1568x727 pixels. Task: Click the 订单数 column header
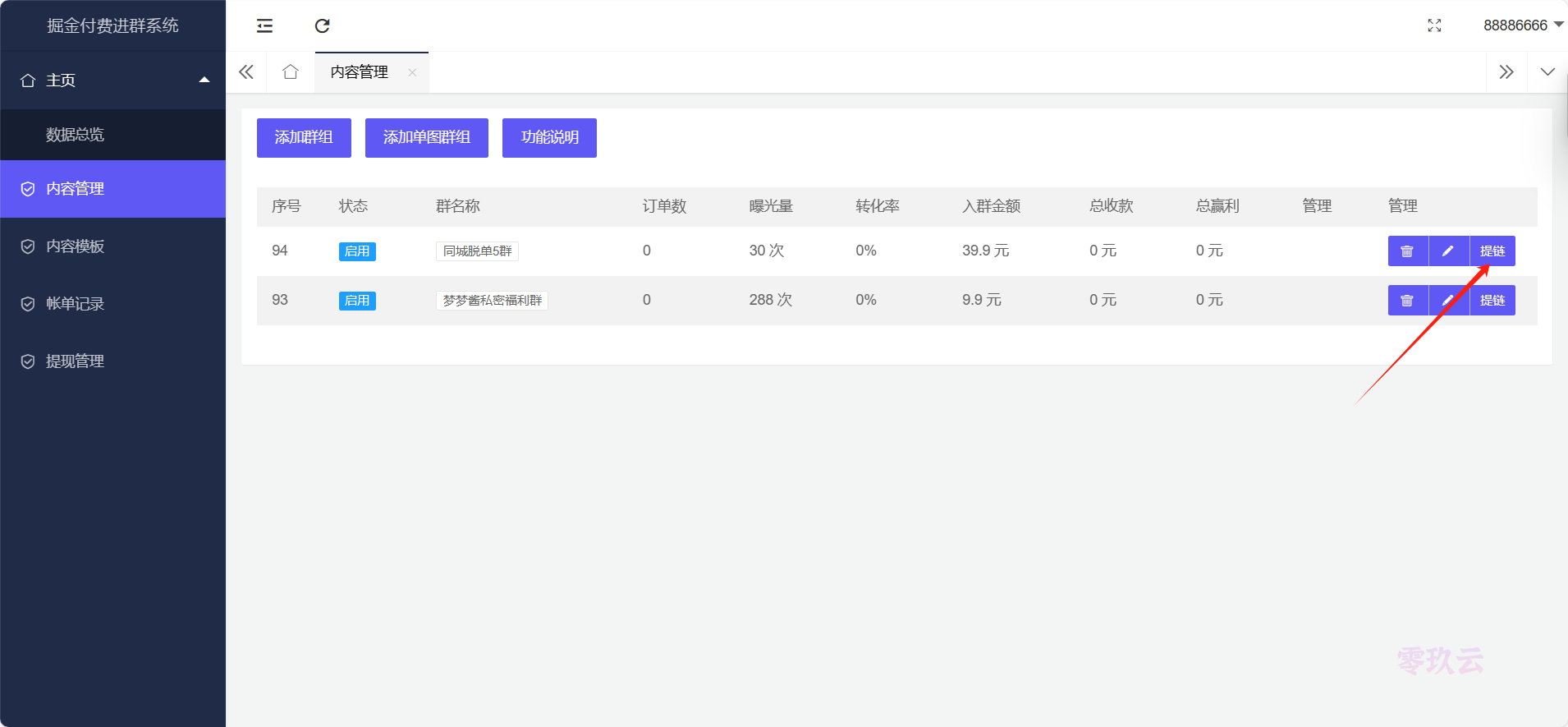(664, 206)
